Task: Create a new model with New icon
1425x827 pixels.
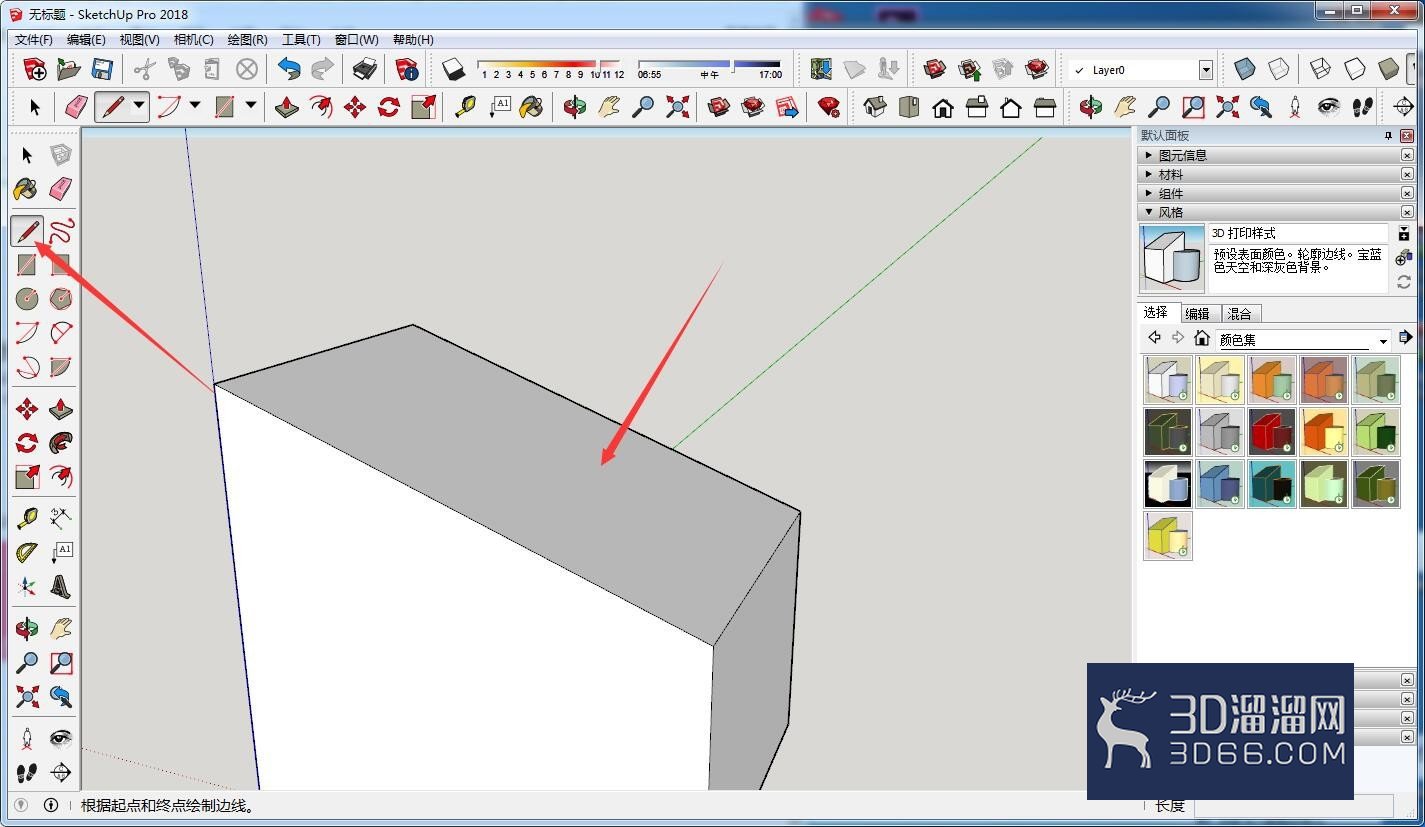Action: click(x=35, y=69)
